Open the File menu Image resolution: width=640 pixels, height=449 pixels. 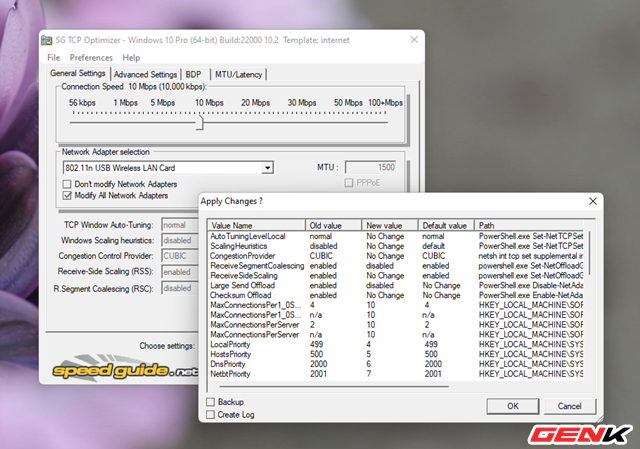tap(53, 58)
